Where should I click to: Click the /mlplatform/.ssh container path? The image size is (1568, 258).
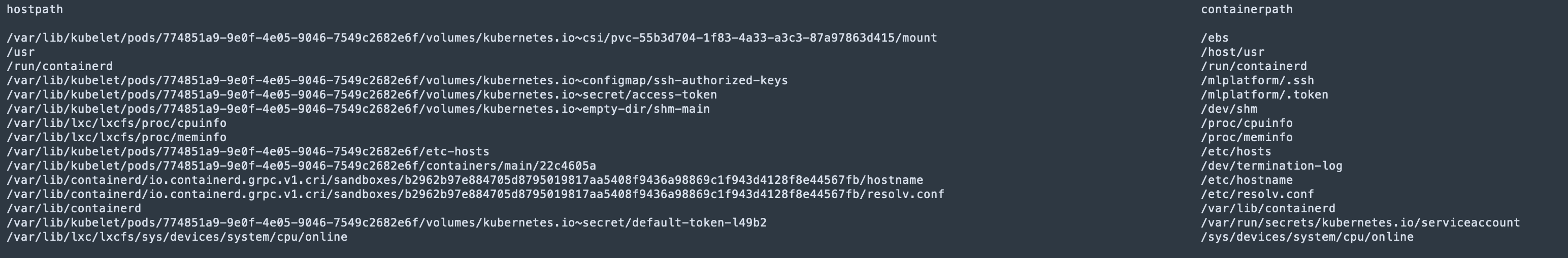click(1257, 80)
